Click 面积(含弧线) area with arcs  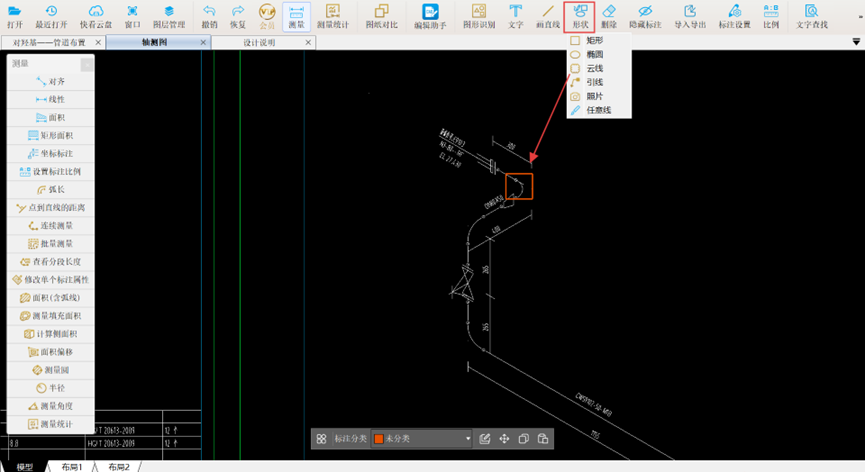pos(51,298)
